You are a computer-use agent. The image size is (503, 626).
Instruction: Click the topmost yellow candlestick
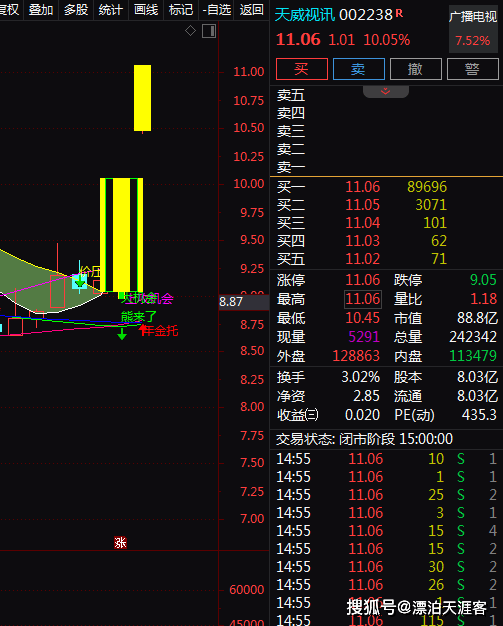coord(143,98)
